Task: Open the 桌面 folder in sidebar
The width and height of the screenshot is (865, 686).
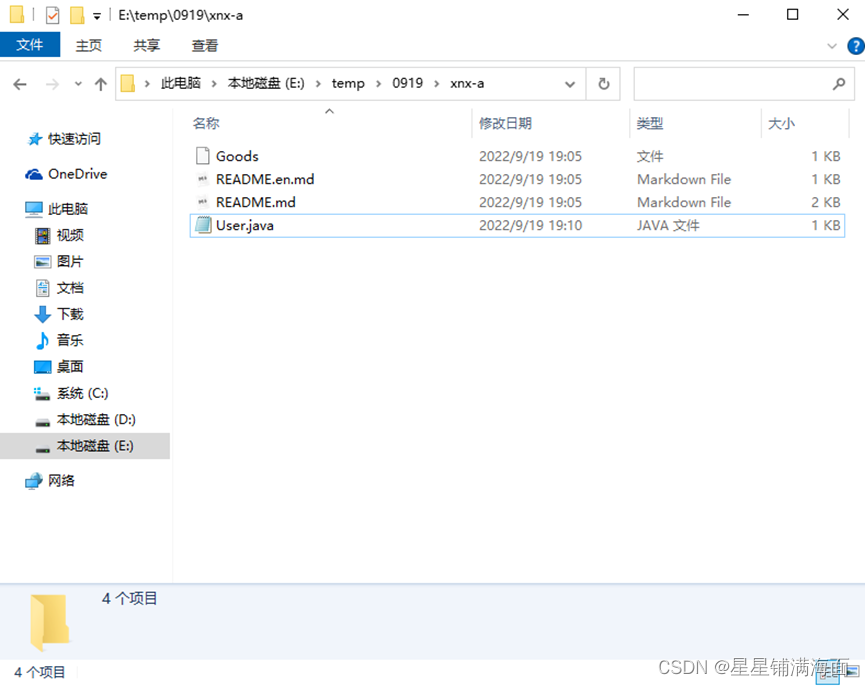Action: [x=70, y=367]
